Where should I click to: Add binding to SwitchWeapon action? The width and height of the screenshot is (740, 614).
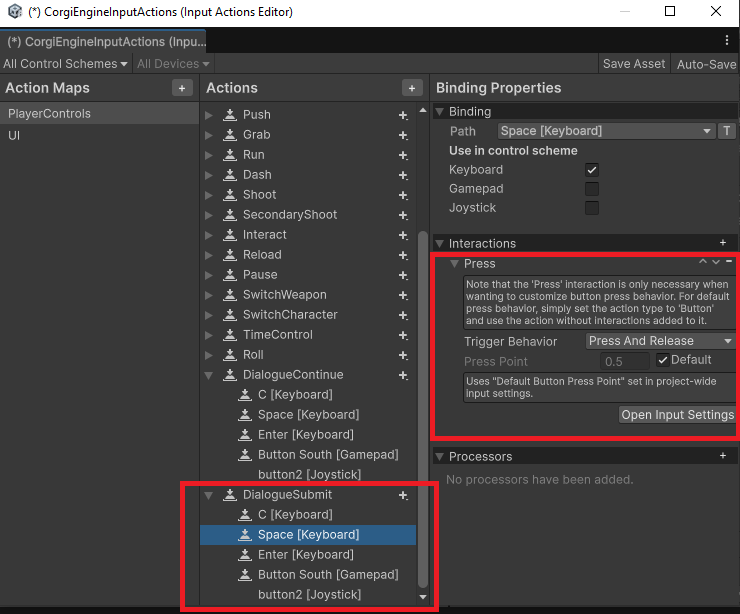pyautogui.click(x=403, y=295)
